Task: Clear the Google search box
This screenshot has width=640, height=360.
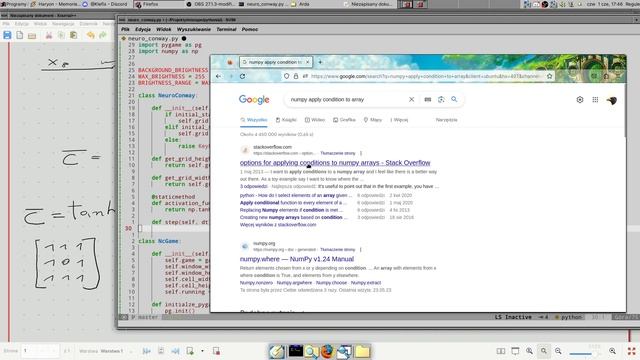Action: 411,100
